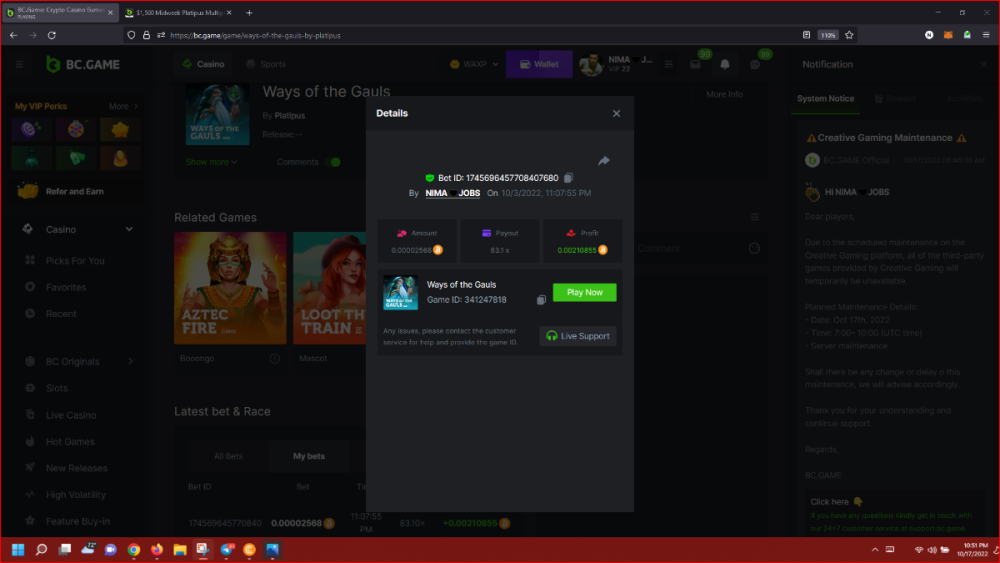Copy the Game ID using copy icon
This screenshot has height=563, width=1000.
pyautogui.click(x=541, y=300)
